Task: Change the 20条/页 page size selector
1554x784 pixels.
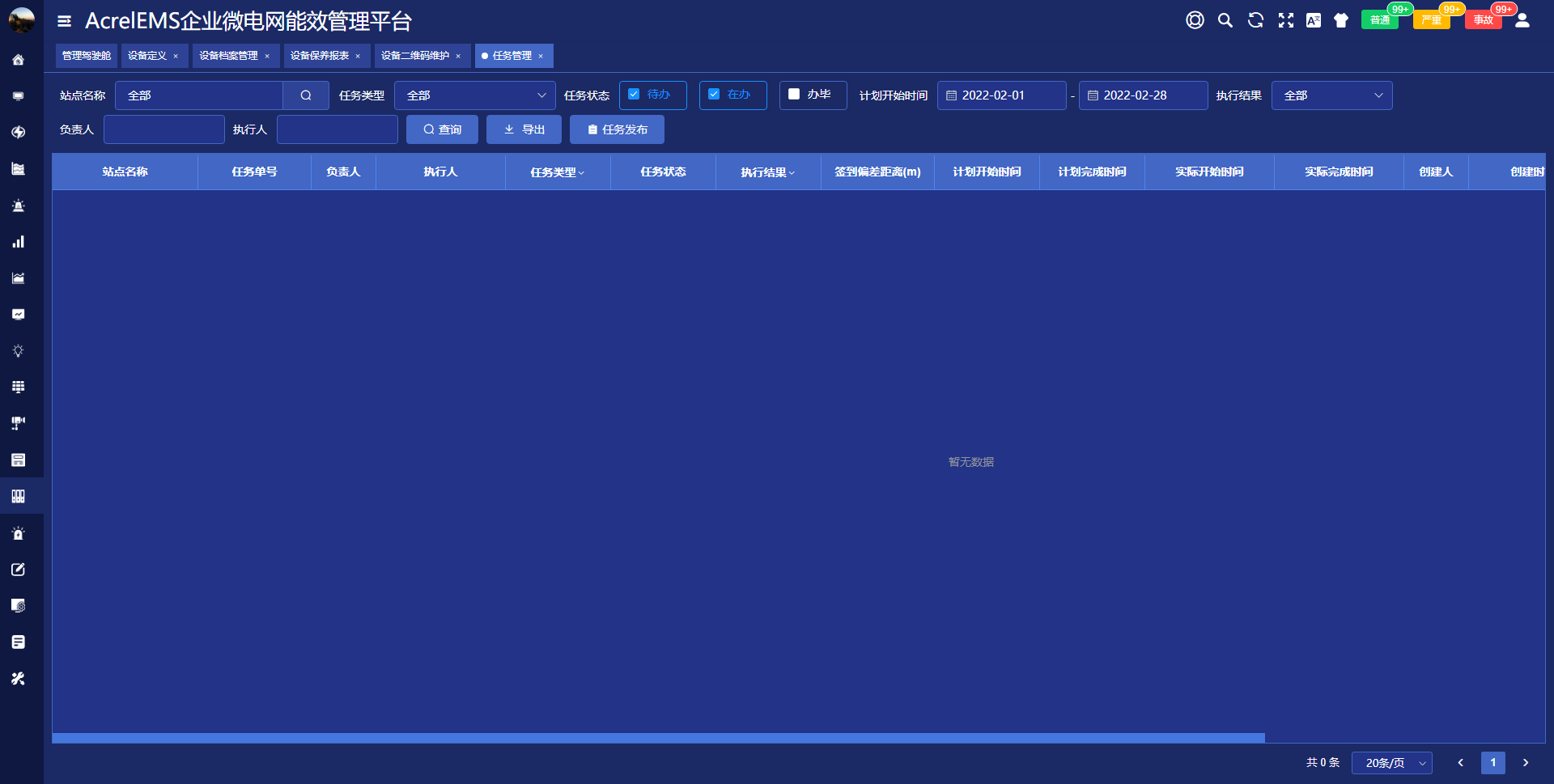Action: pos(1391,763)
